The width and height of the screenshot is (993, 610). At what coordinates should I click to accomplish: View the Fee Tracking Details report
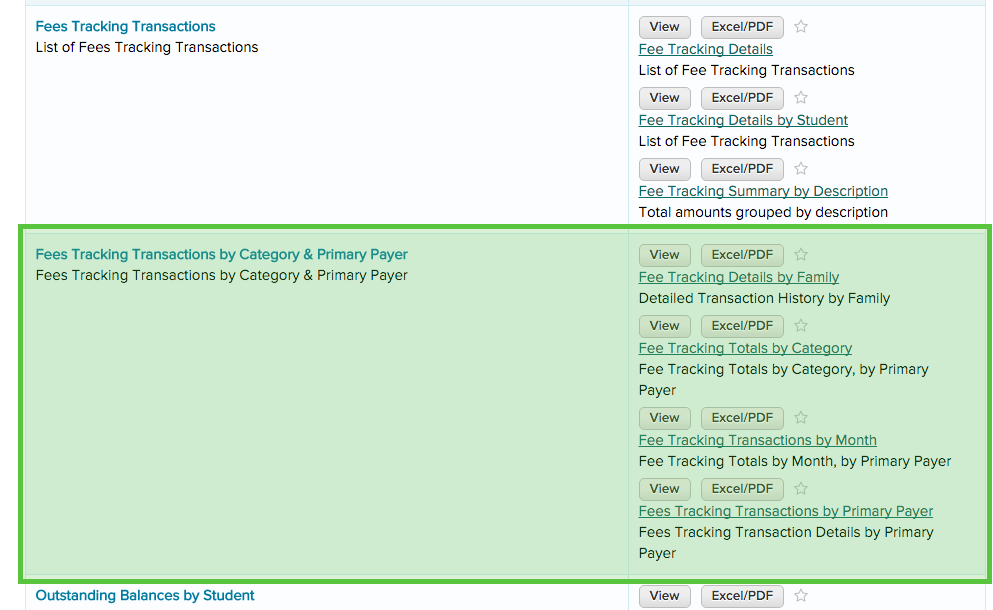tap(664, 27)
